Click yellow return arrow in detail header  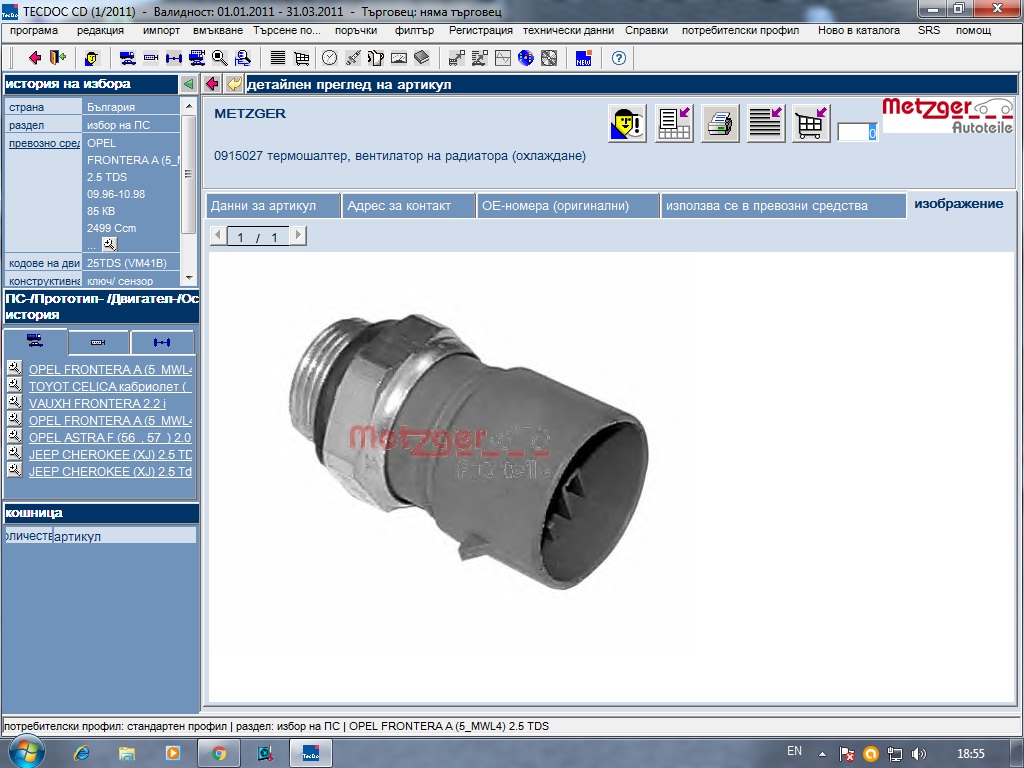[x=234, y=84]
